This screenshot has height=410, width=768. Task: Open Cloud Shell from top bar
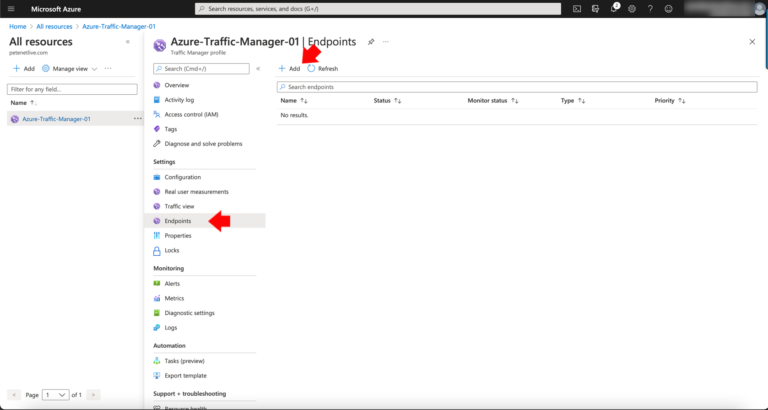pos(577,9)
